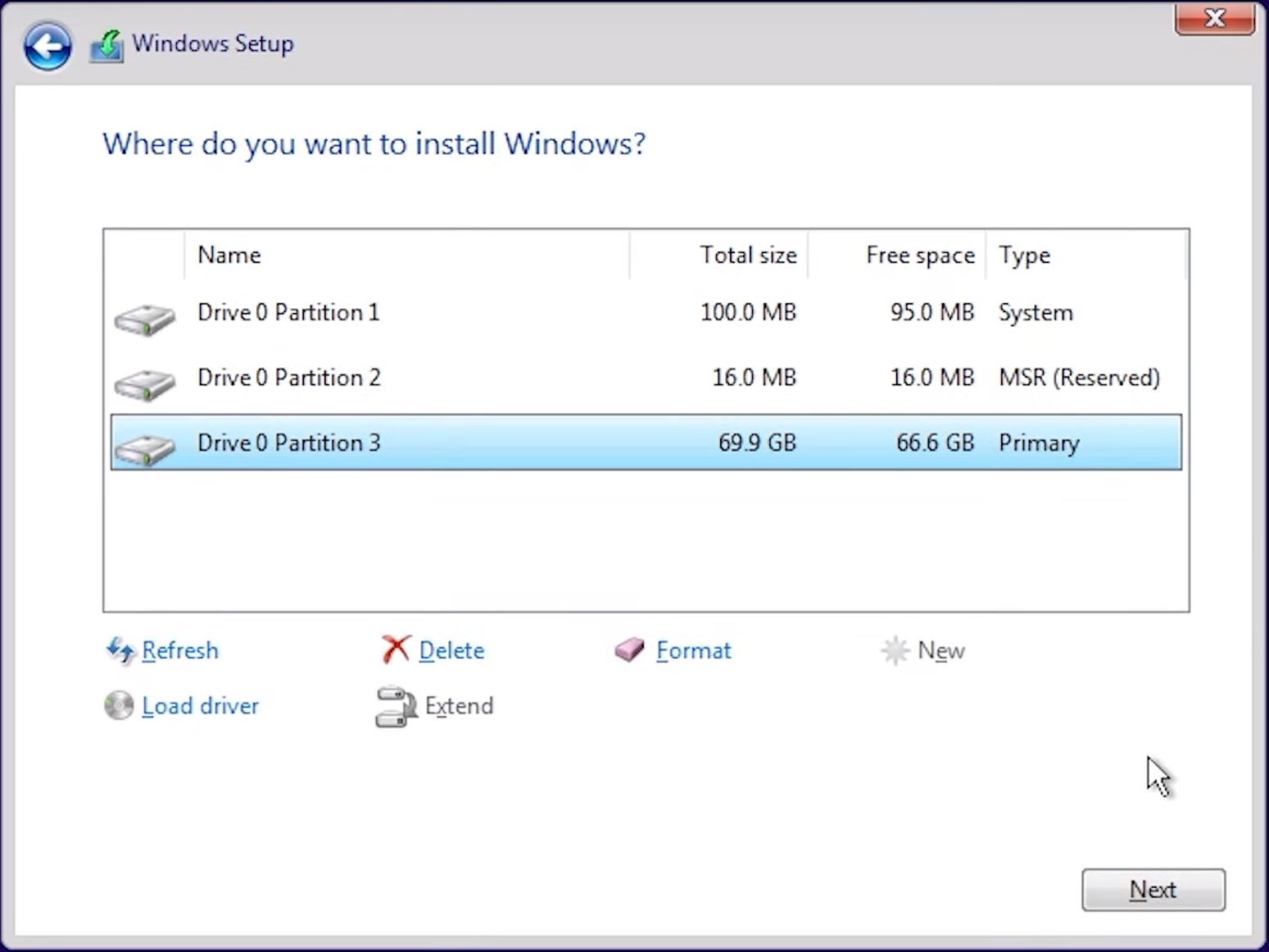The height and width of the screenshot is (952, 1269).
Task: Click the Extend partition icon
Action: click(x=396, y=706)
